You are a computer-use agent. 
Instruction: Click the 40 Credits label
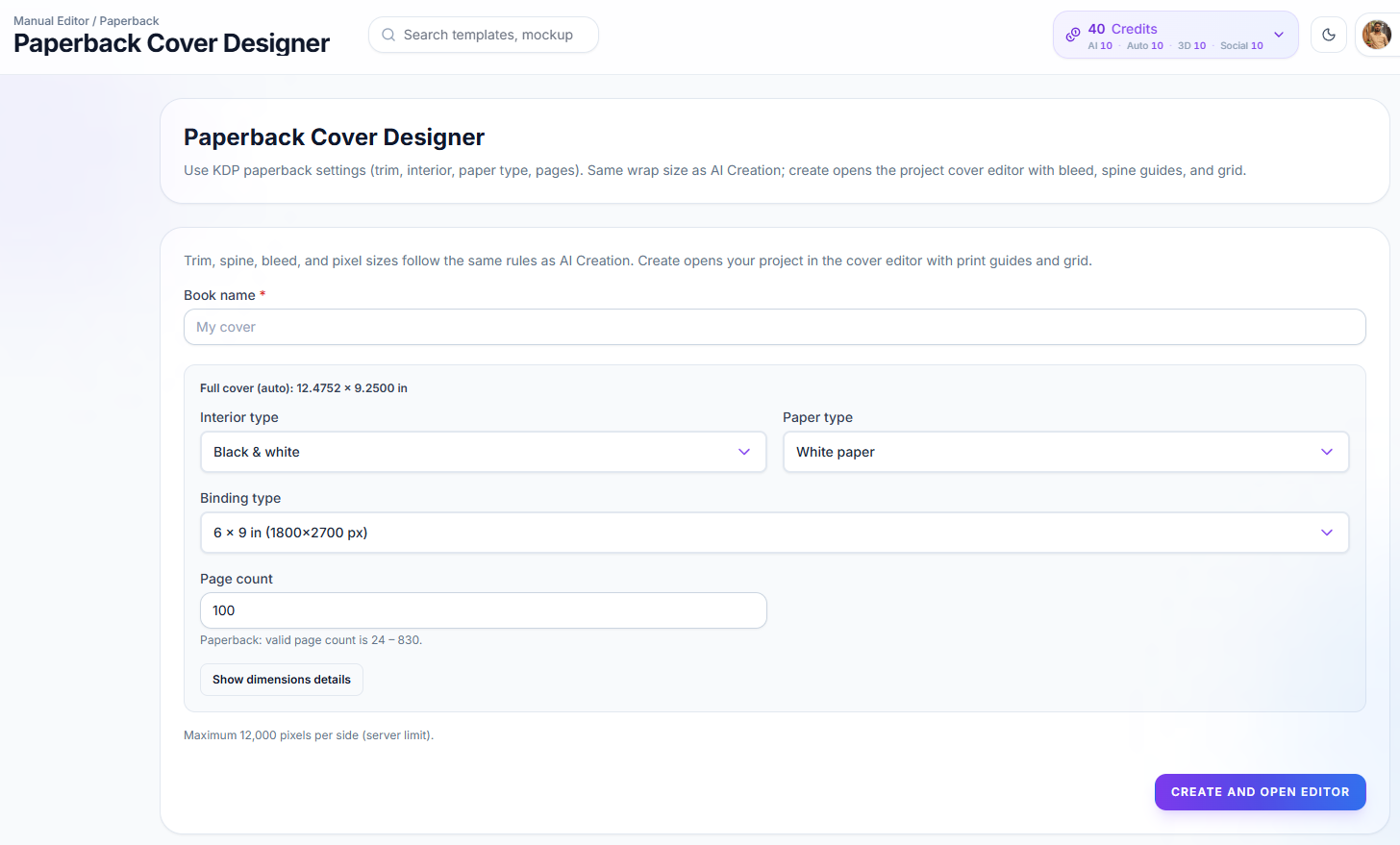1122,29
